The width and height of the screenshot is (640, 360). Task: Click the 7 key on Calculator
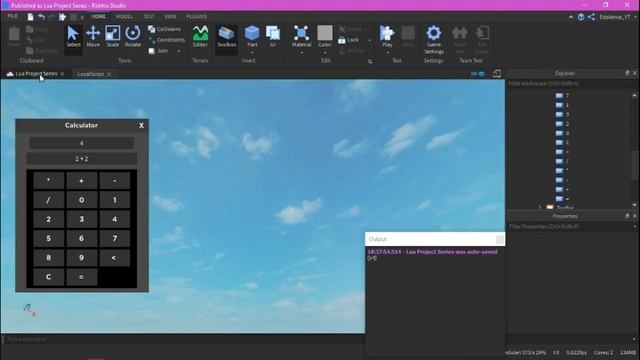pos(115,238)
